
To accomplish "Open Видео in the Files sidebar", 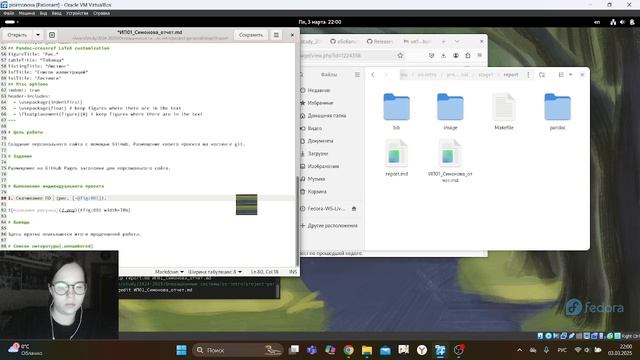I will click(x=331, y=129).
